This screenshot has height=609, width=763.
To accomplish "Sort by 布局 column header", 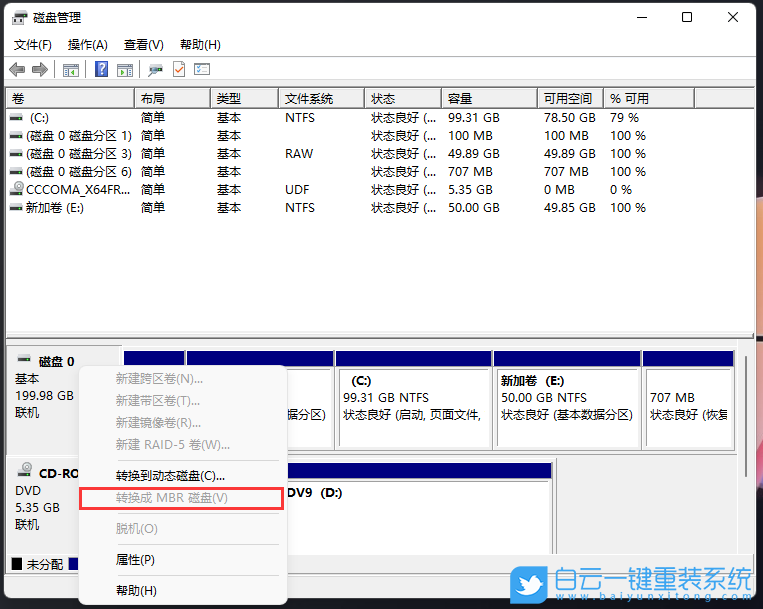I will (x=172, y=99).
